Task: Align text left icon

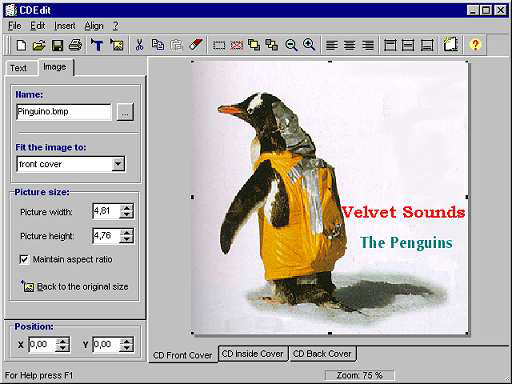Action: tap(332, 45)
